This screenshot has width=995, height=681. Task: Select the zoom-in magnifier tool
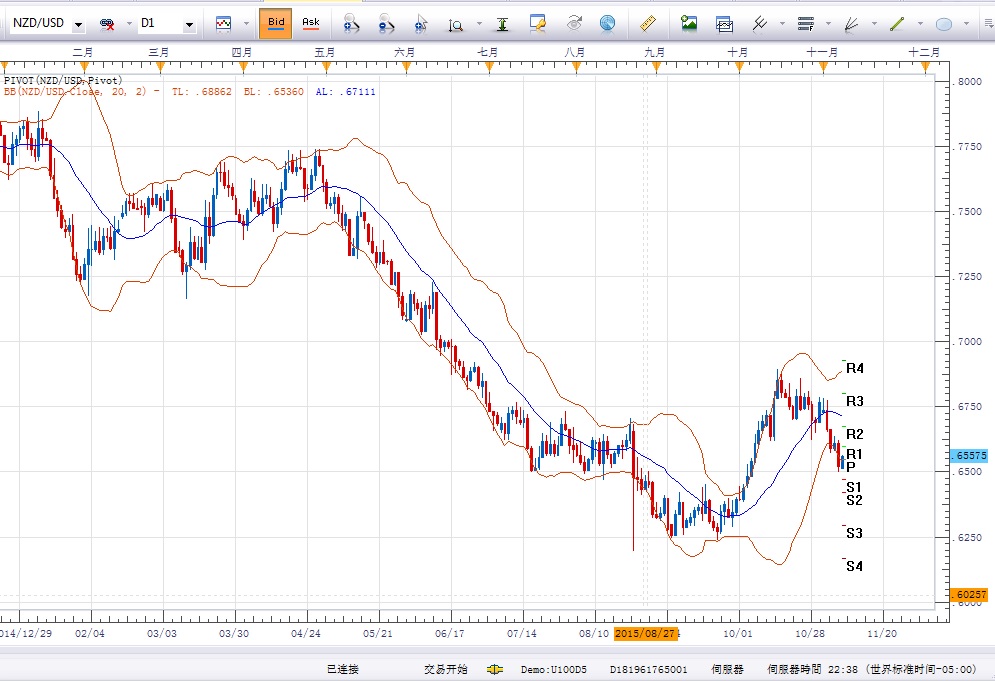point(350,22)
